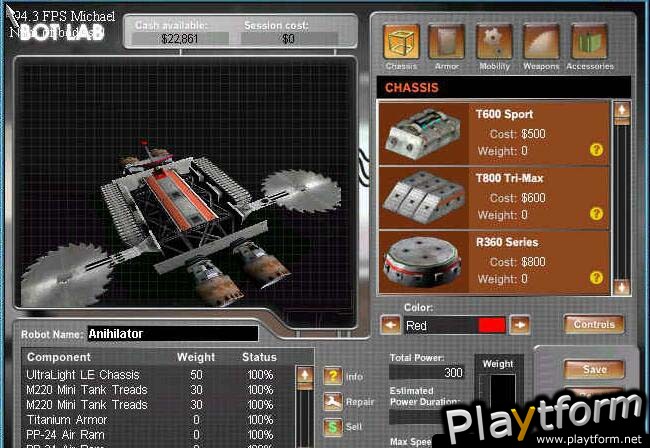
Task: Click the yellow Info question mark icon
Action: (x=333, y=376)
